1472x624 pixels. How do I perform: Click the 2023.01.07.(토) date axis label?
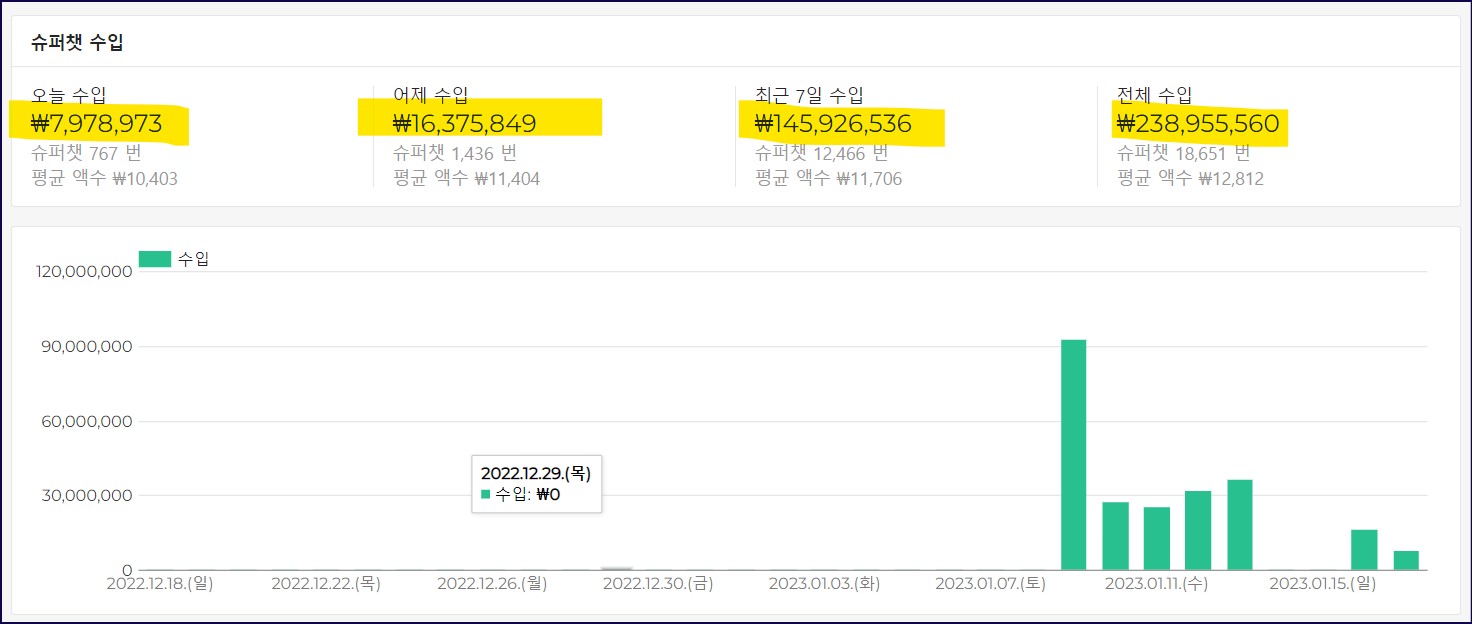tap(990, 583)
